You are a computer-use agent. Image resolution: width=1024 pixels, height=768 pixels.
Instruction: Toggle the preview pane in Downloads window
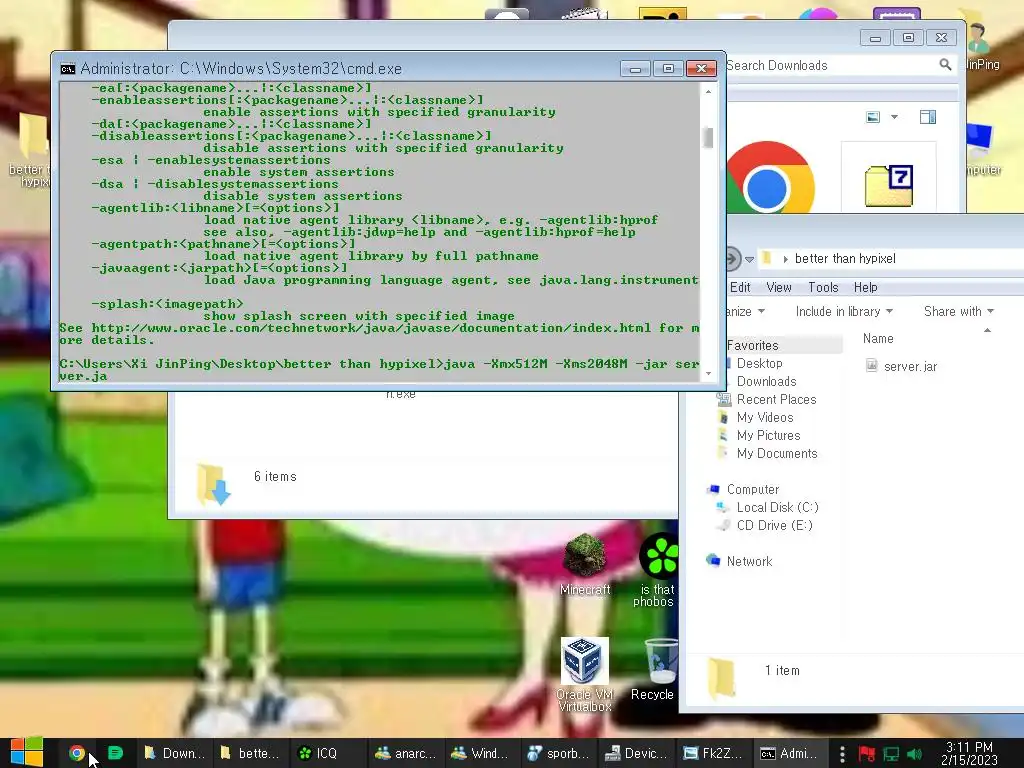tap(927, 117)
